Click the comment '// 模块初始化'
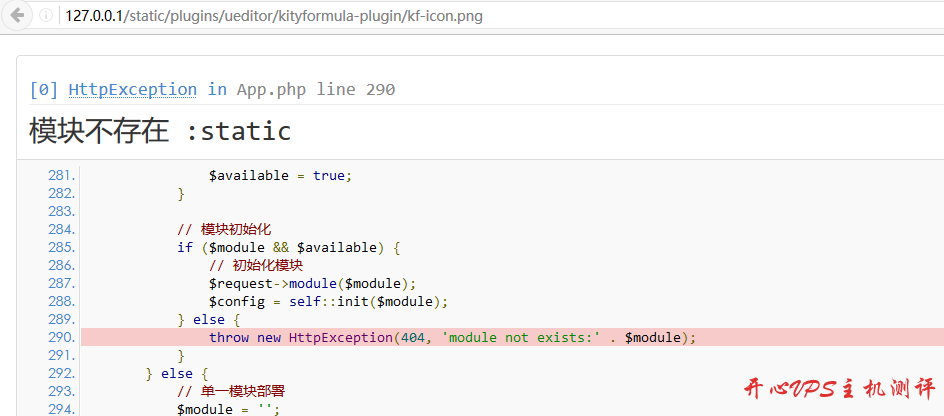The image size is (944, 416). pos(225,229)
